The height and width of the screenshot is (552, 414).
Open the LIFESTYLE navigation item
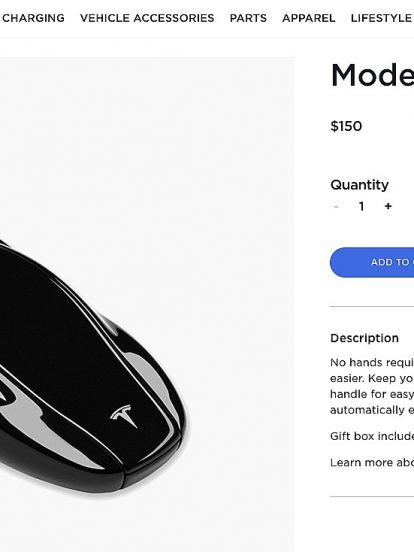(382, 18)
